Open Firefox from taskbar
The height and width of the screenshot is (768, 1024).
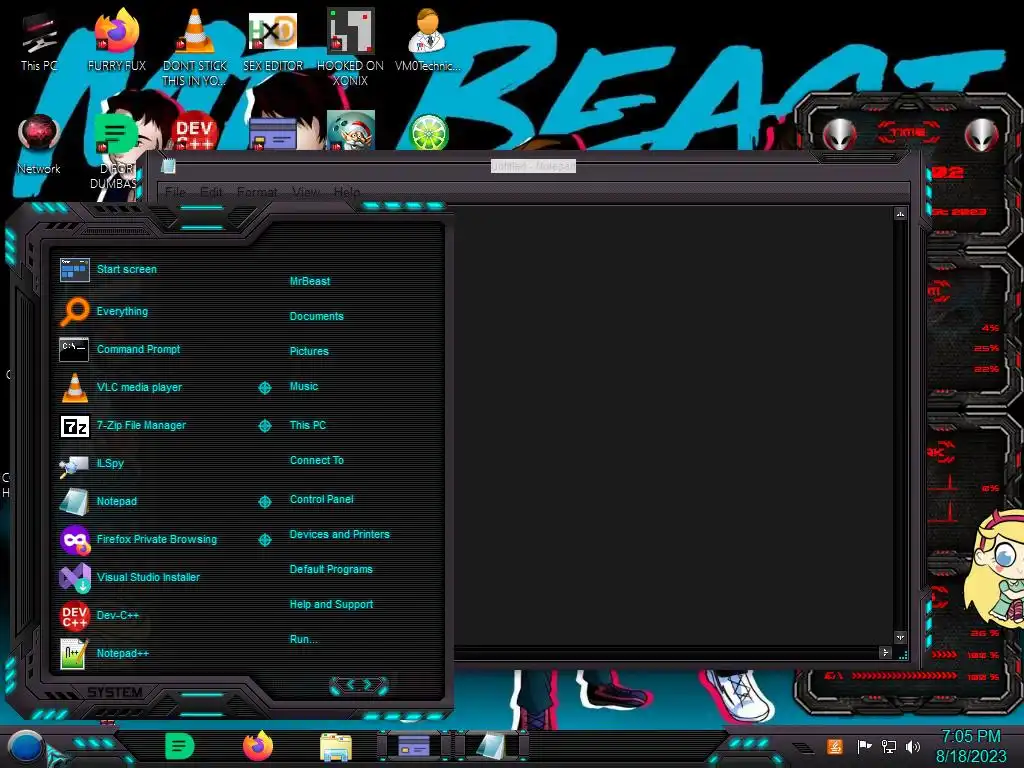258,746
